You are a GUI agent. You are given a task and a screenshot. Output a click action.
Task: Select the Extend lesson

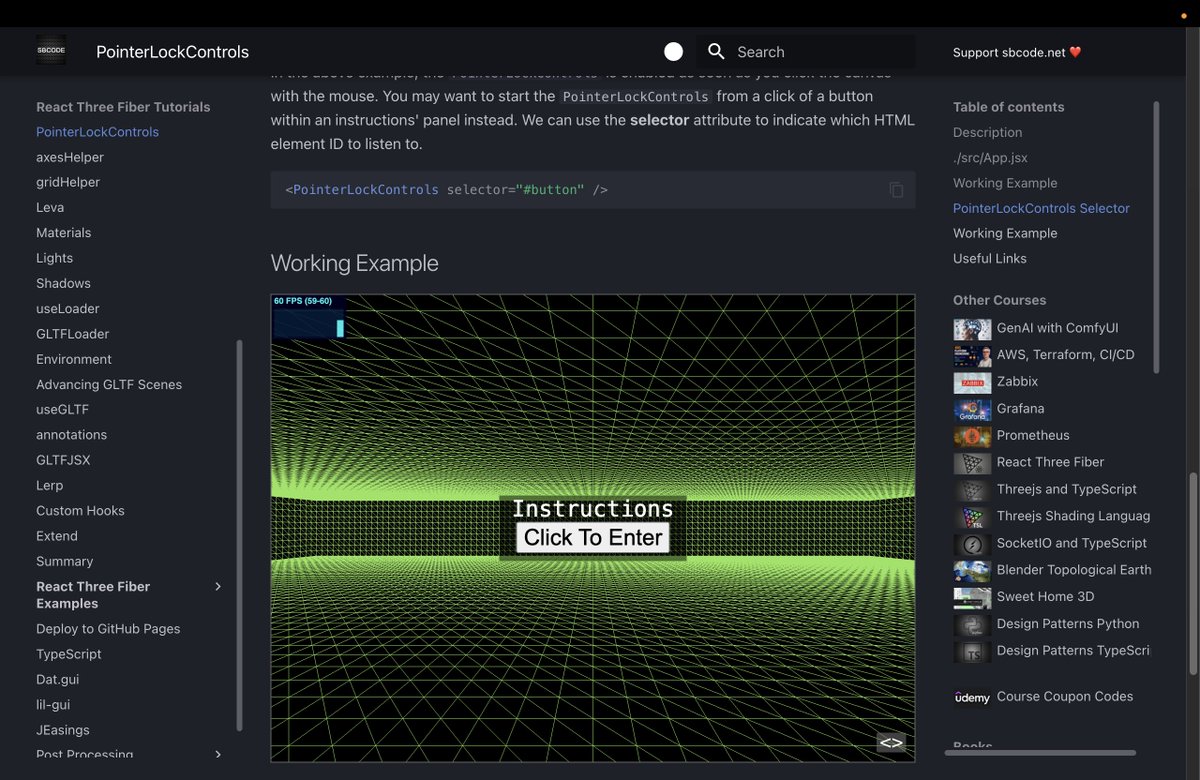pyautogui.click(x=57, y=536)
